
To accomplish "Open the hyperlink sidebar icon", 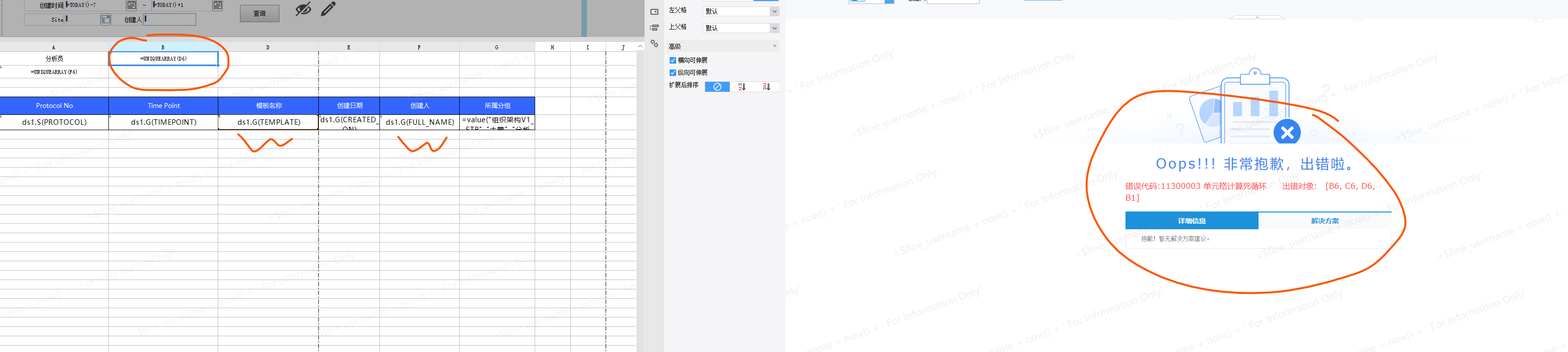I will 654,43.
